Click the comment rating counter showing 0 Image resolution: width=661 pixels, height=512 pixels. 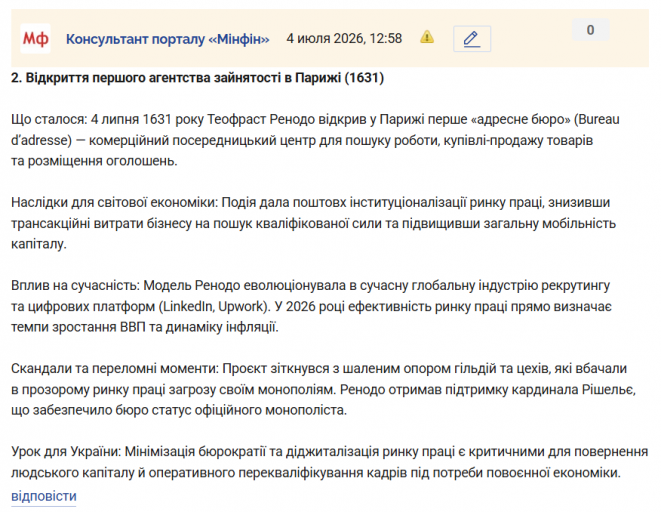590,30
